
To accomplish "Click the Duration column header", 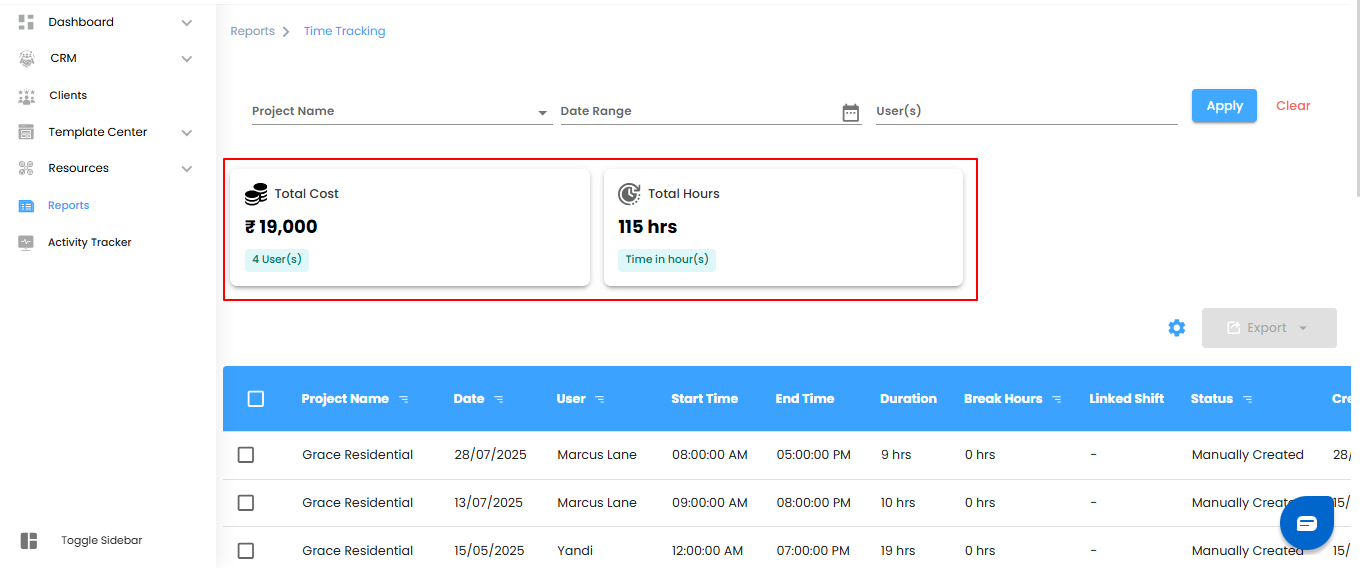I will 908,399.
